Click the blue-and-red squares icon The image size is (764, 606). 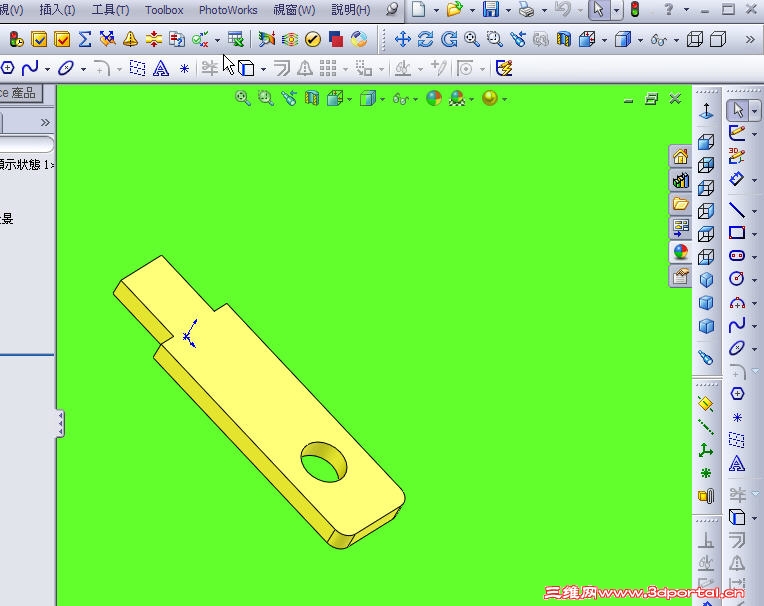[336, 39]
